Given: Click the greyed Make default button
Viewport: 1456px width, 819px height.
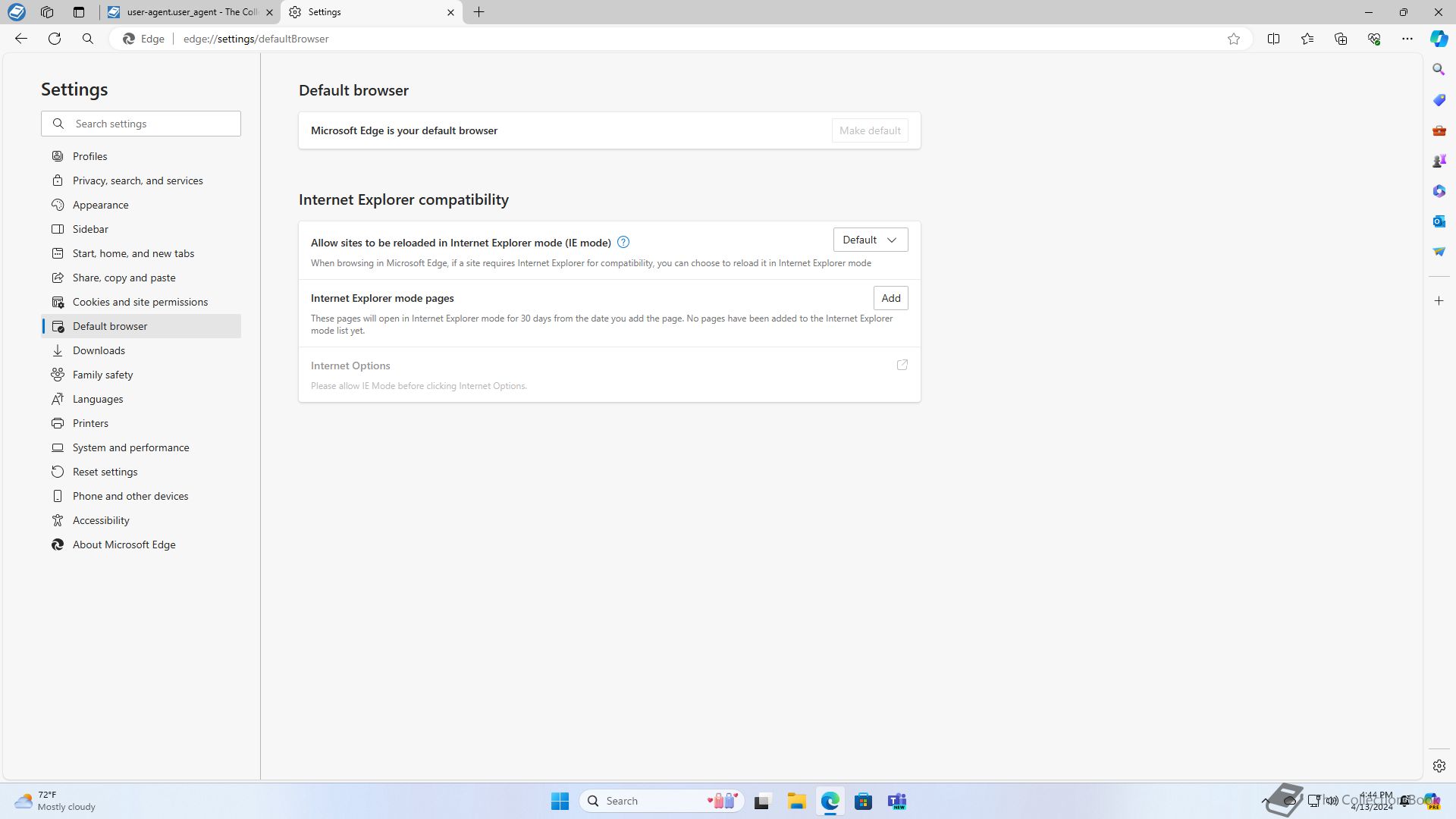Looking at the screenshot, I should (x=870, y=130).
